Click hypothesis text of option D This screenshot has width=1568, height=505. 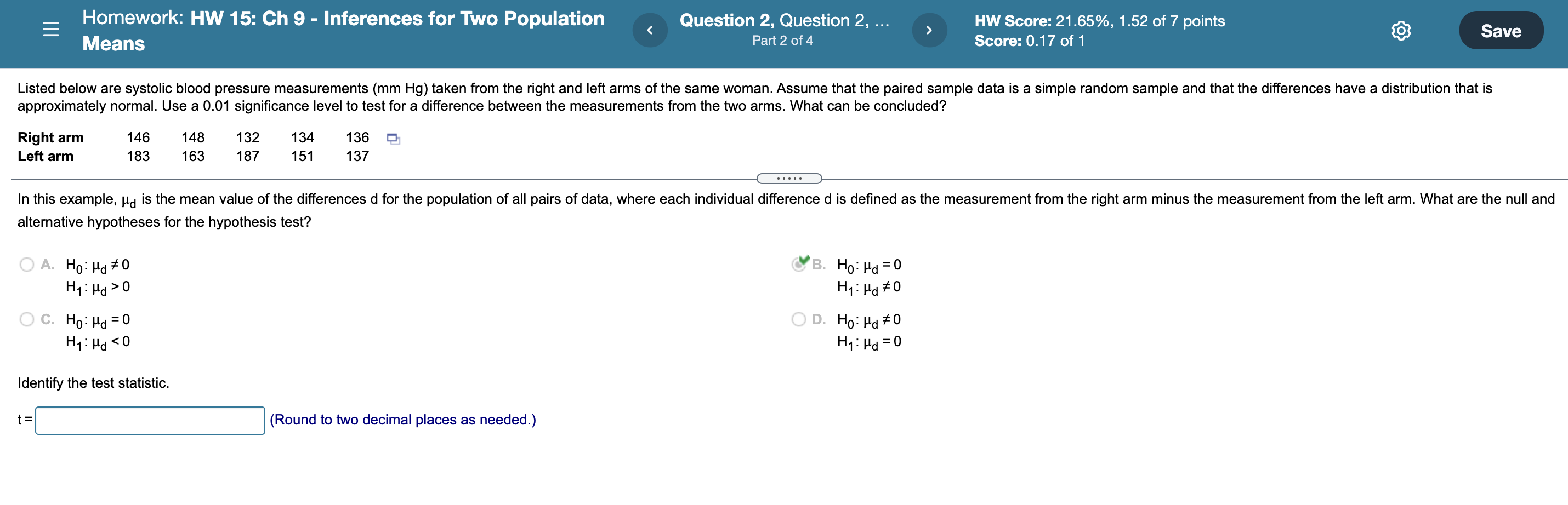(867, 330)
